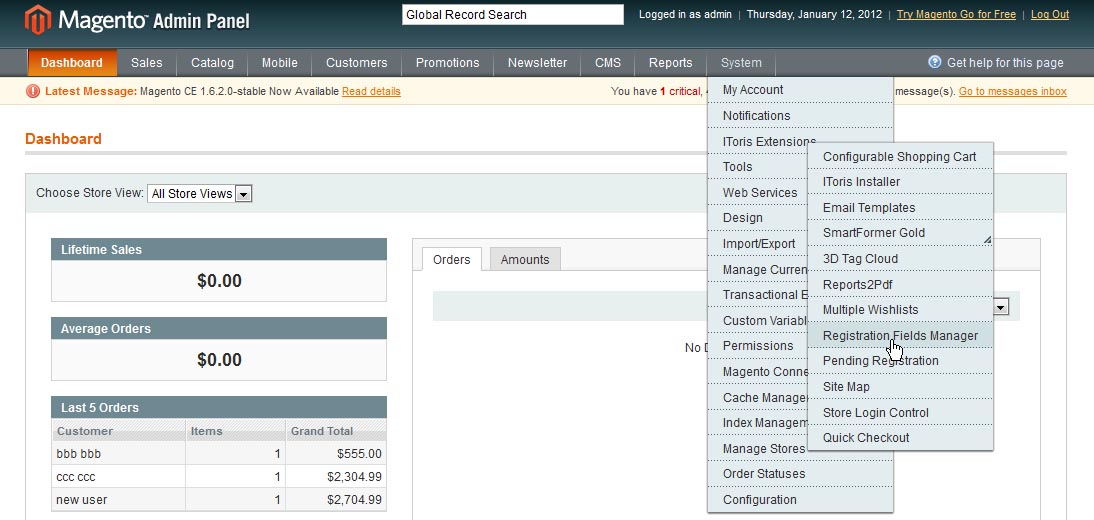Open the Sales menu

coord(147,63)
